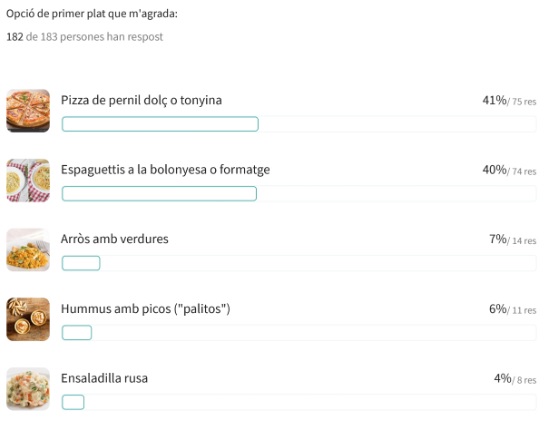Select 'Espaguettis a la bolonyesa o formatge' label

[x=165, y=170]
